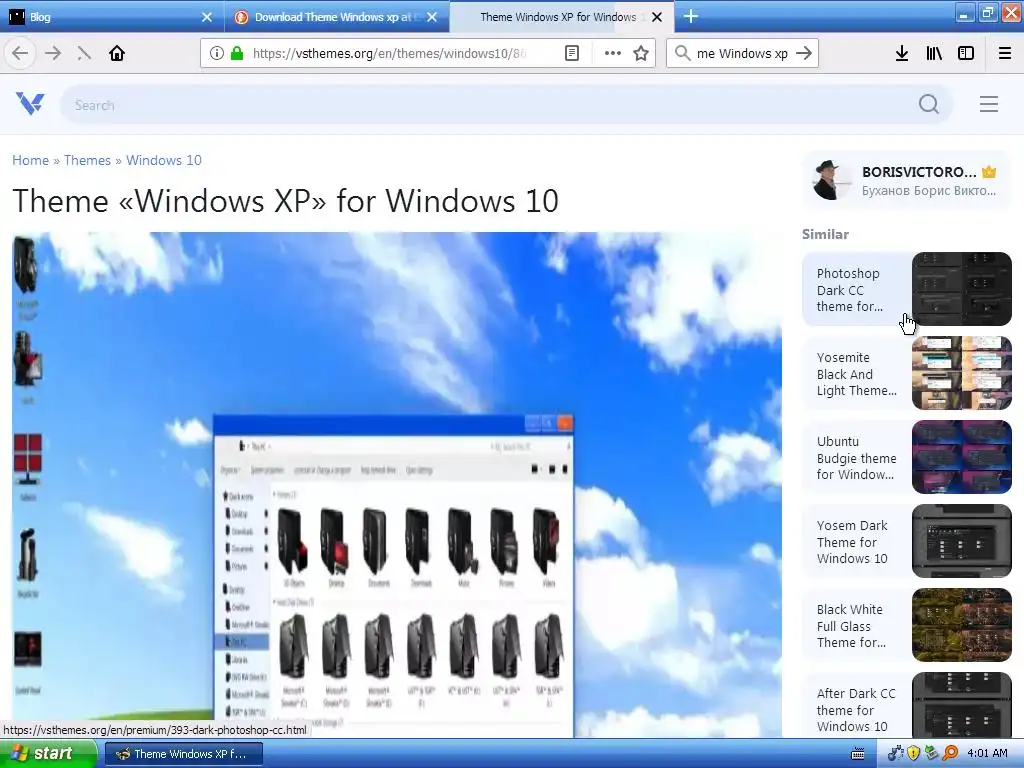This screenshot has height=768, width=1024.
Task: Click Photoshop Dark CC theme thumbnail
Action: 961,289
